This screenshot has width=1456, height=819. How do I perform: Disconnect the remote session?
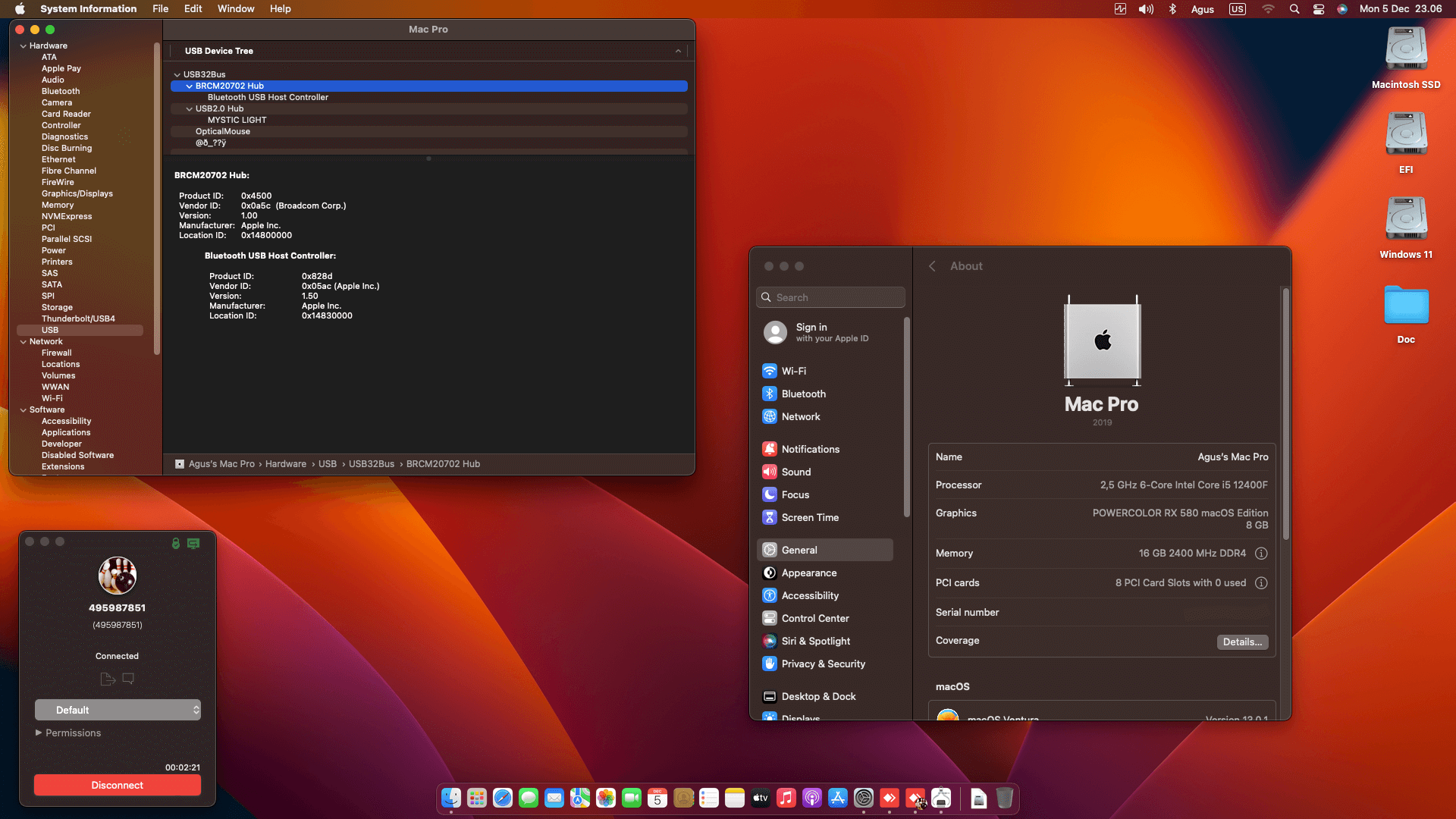tap(118, 785)
